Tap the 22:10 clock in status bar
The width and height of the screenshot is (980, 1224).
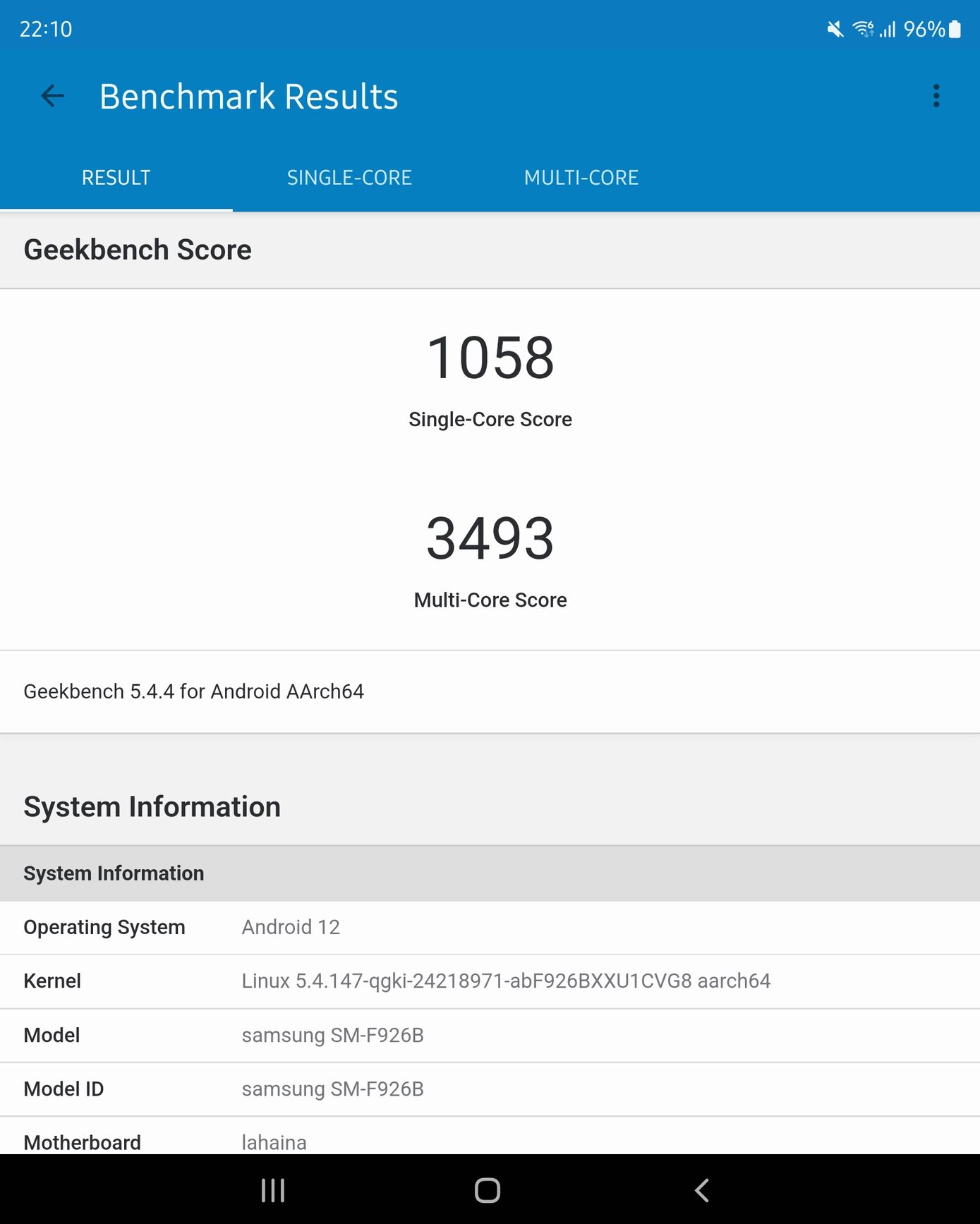46,29
